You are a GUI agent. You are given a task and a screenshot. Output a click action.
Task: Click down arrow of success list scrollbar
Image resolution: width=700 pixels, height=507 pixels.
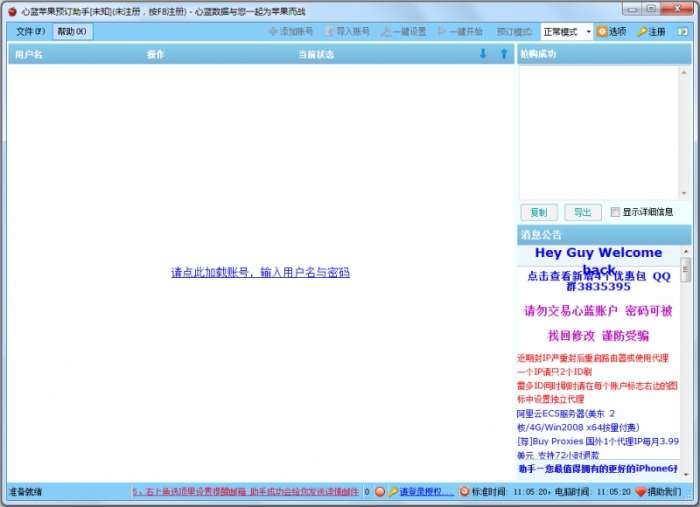(684, 193)
